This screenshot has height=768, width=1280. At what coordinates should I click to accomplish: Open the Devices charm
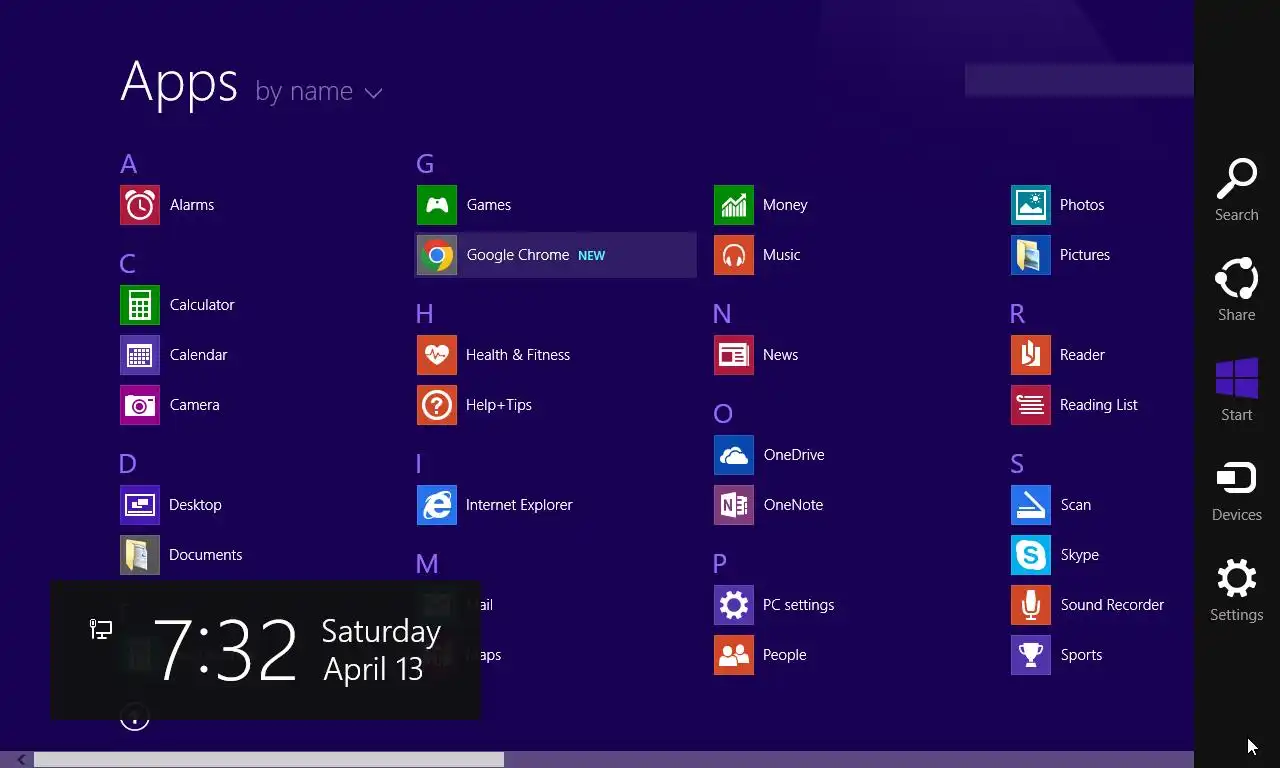(x=1237, y=490)
